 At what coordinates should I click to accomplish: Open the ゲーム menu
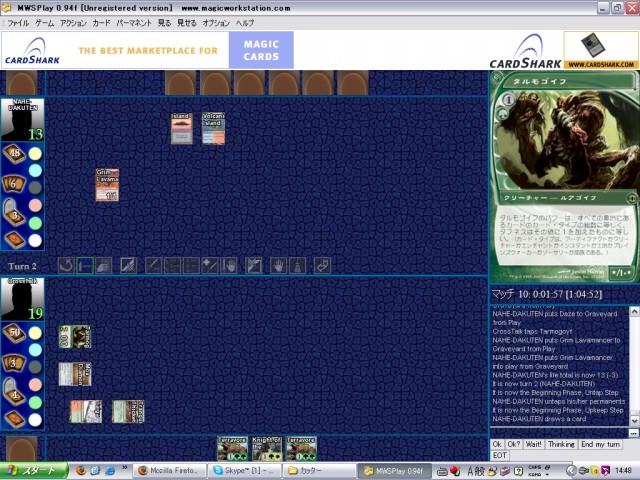(x=44, y=23)
